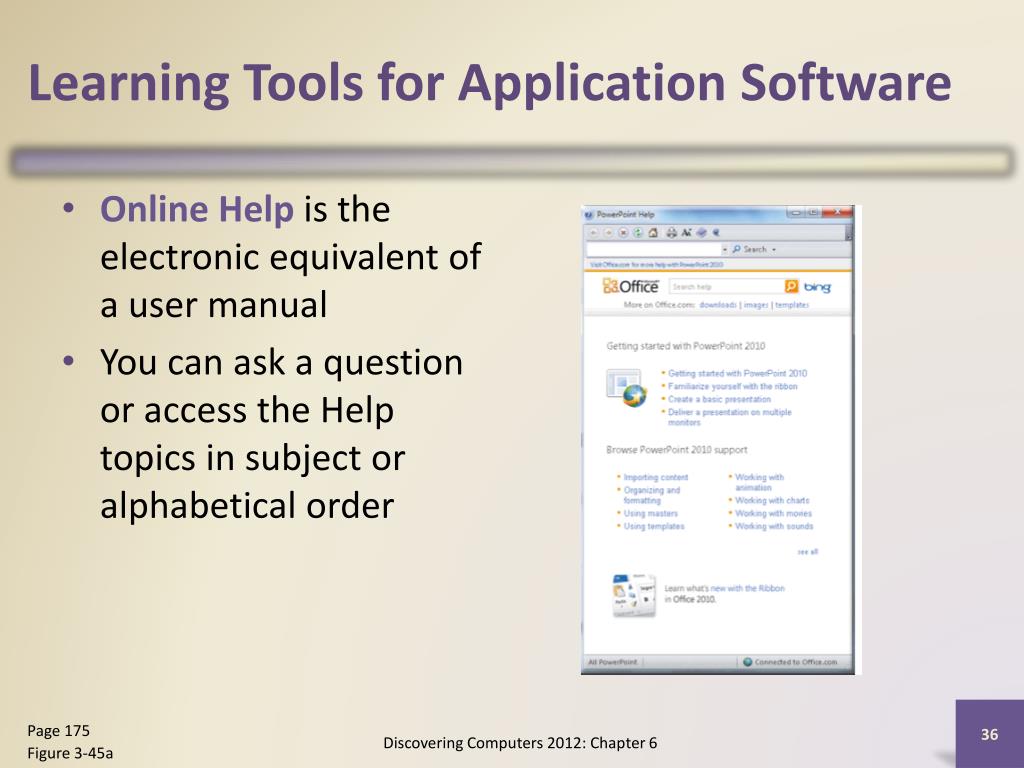The height and width of the screenshot is (768, 1024).
Task: Open the downloads link
Action: pos(718,305)
